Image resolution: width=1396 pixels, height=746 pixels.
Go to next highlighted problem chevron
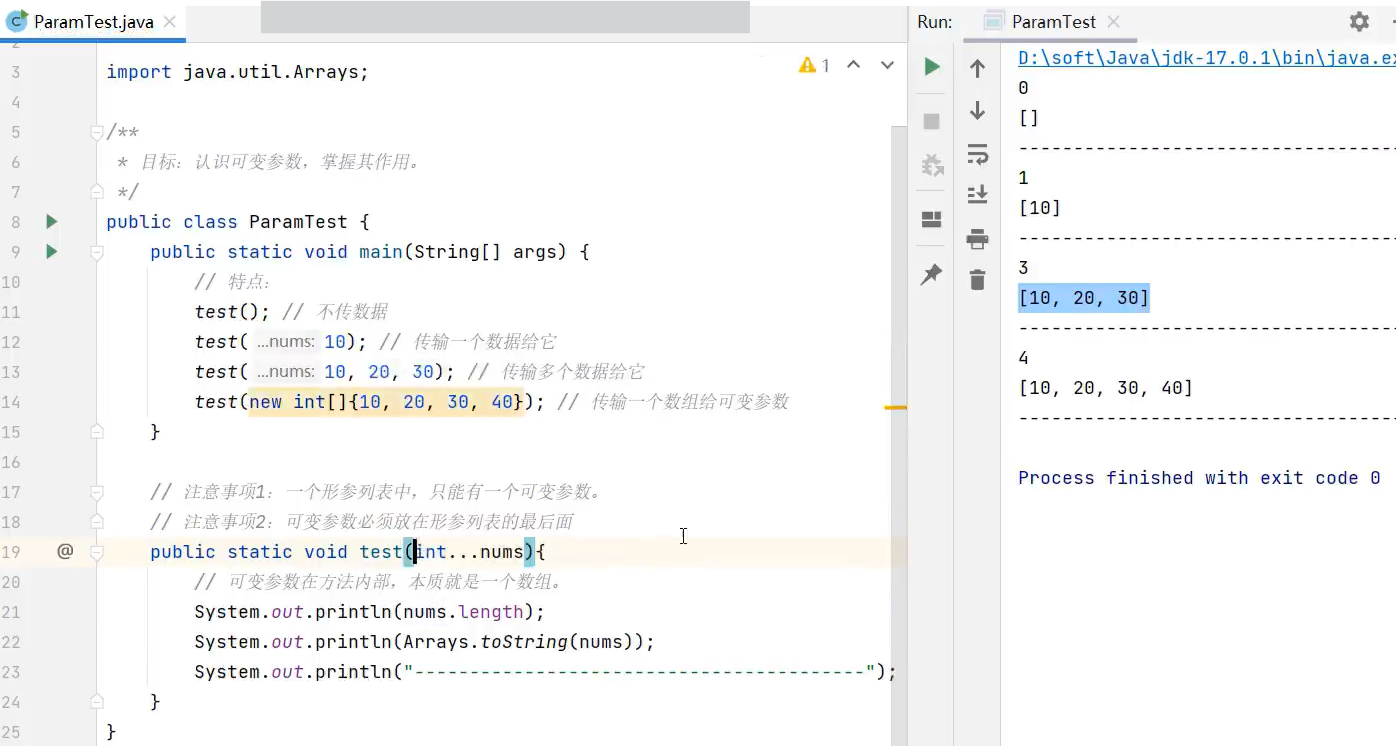click(887, 65)
